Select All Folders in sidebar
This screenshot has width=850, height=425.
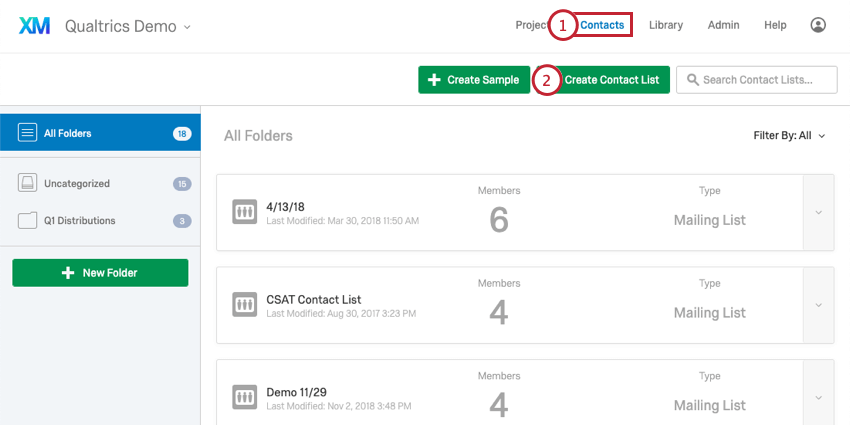click(x=100, y=133)
